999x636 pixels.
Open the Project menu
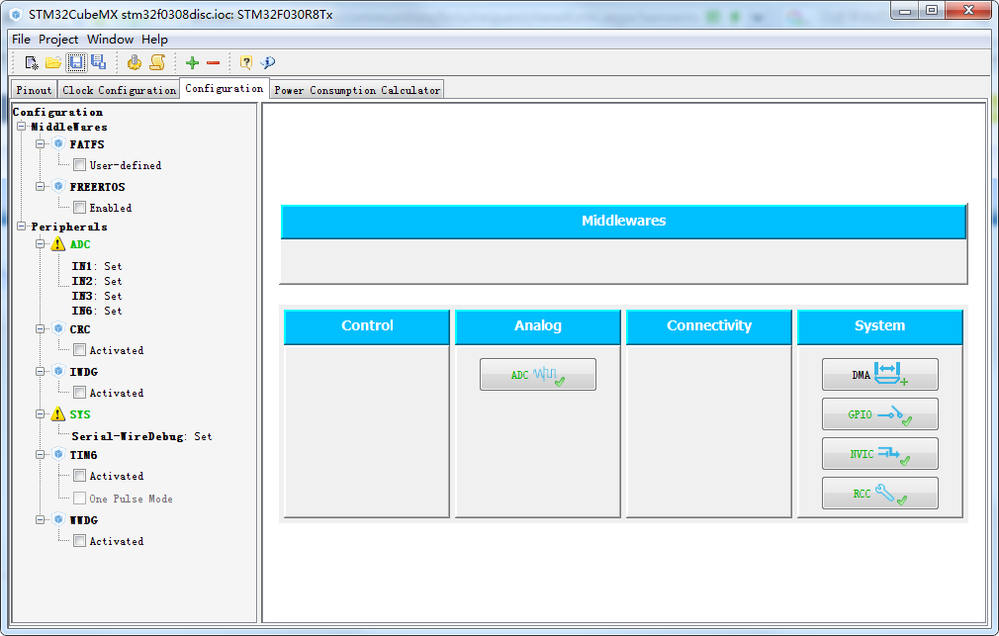pyautogui.click(x=58, y=40)
